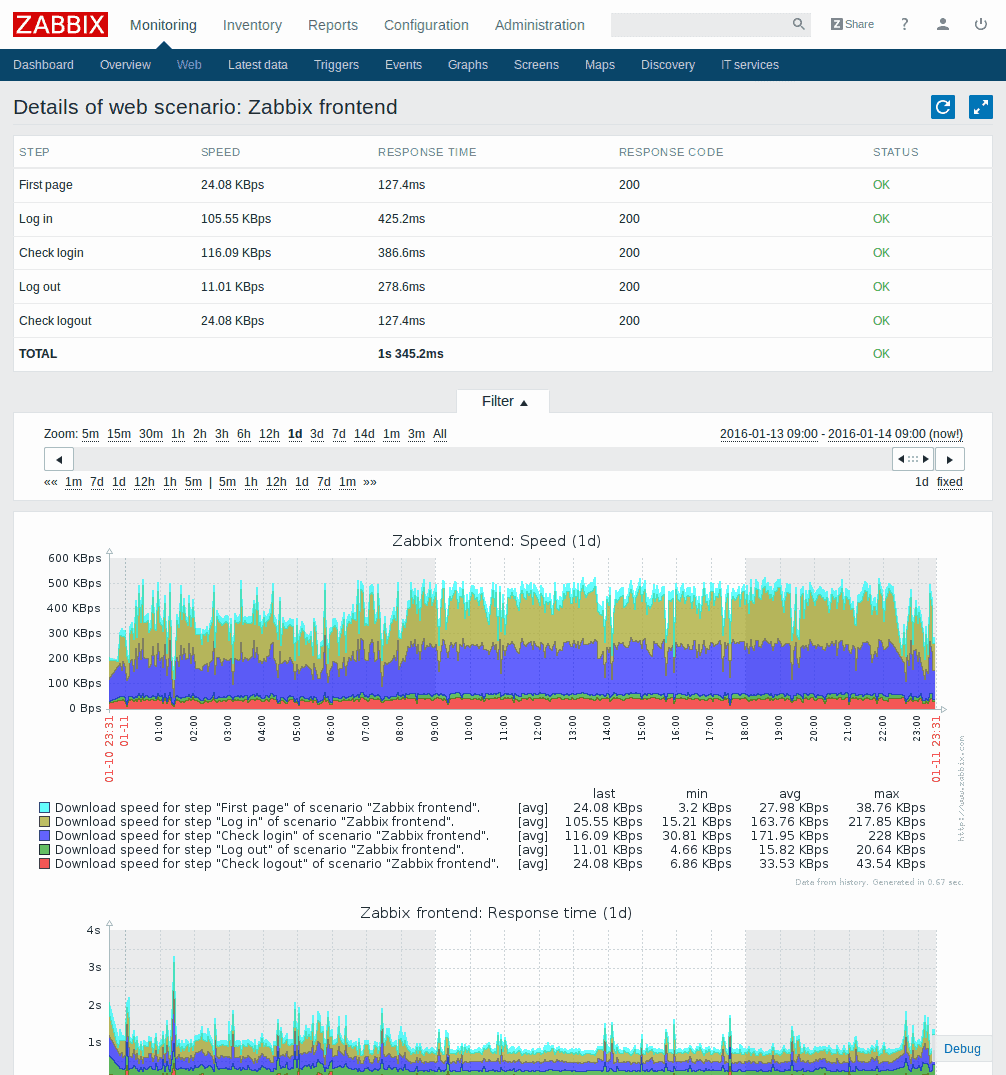Refresh the web scenario page
The image size is (1006, 1075).
click(942, 107)
